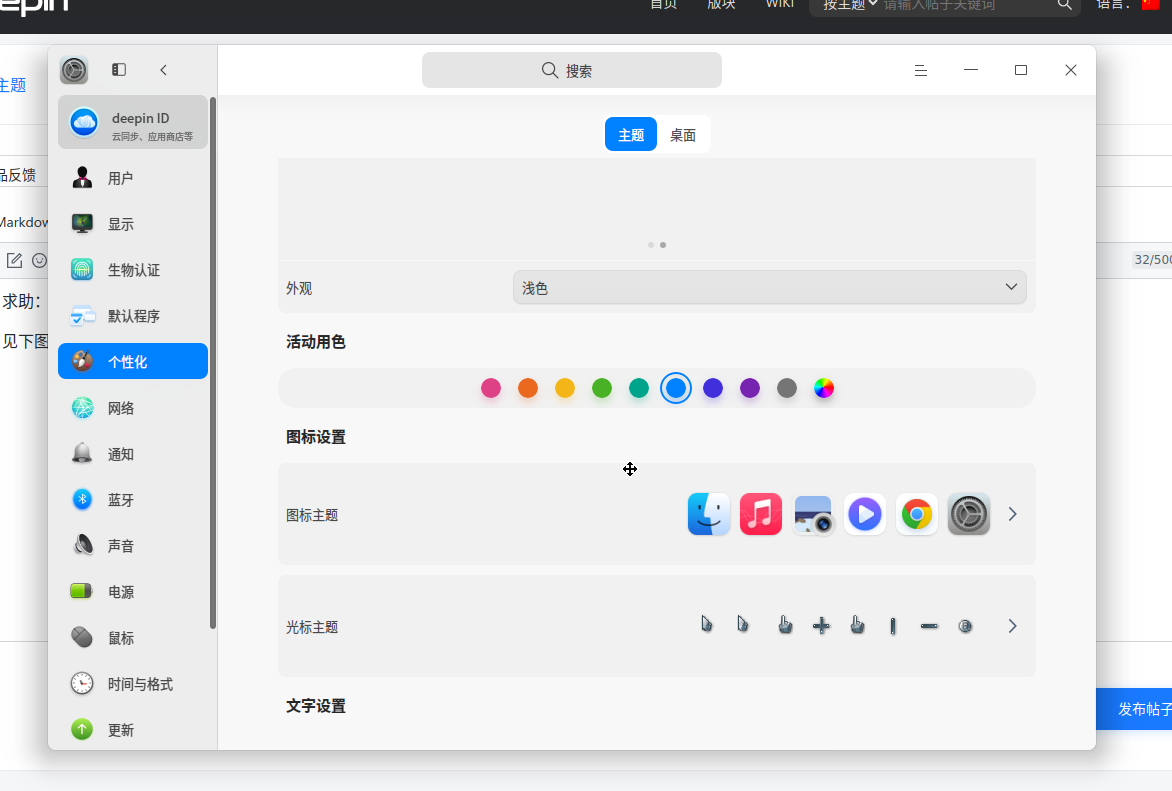The height and width of the screenshot is (791, 1172).
Task: Open the 显示 display settings icon
Action: point(82,224)
